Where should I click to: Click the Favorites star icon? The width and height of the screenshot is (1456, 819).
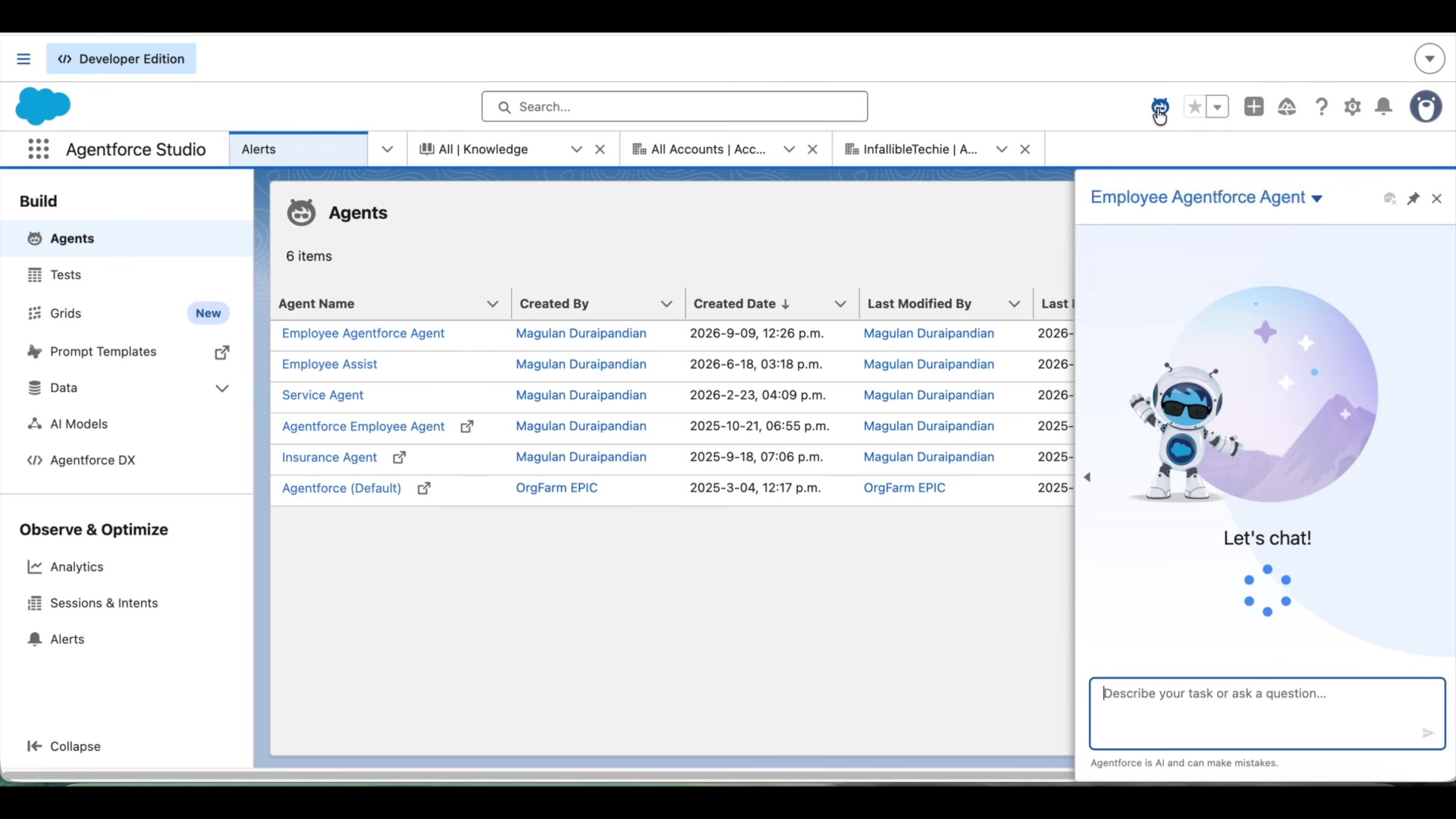point(1195,107)
